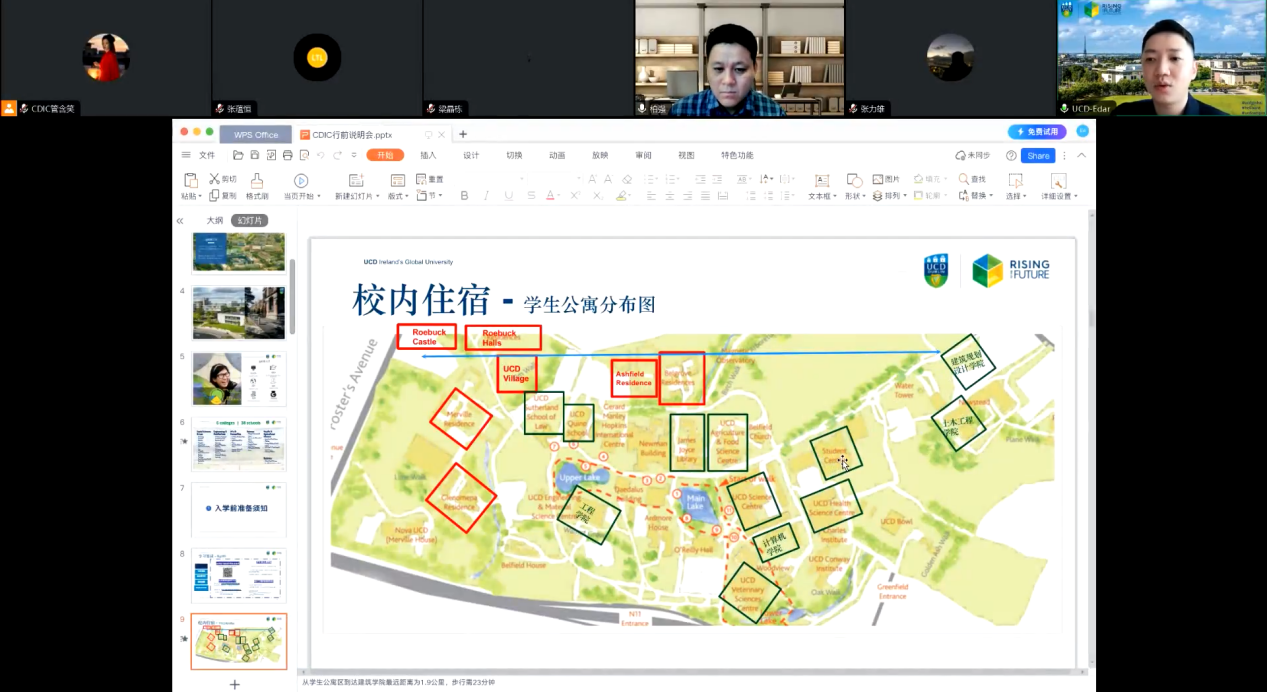
Task: Collapse the ribbon with the chevron
Action: point(1081,156)
